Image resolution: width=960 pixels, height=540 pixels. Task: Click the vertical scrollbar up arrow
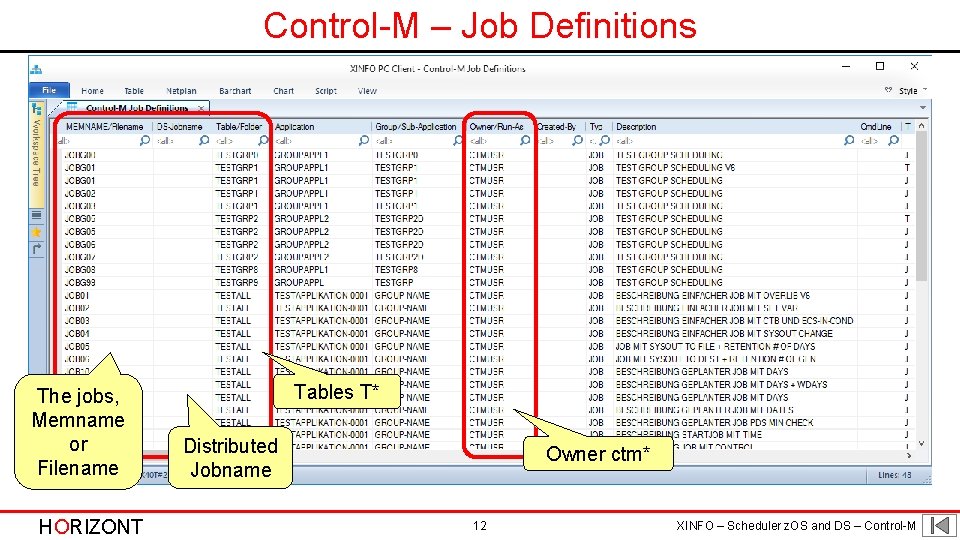pos(921,126)
